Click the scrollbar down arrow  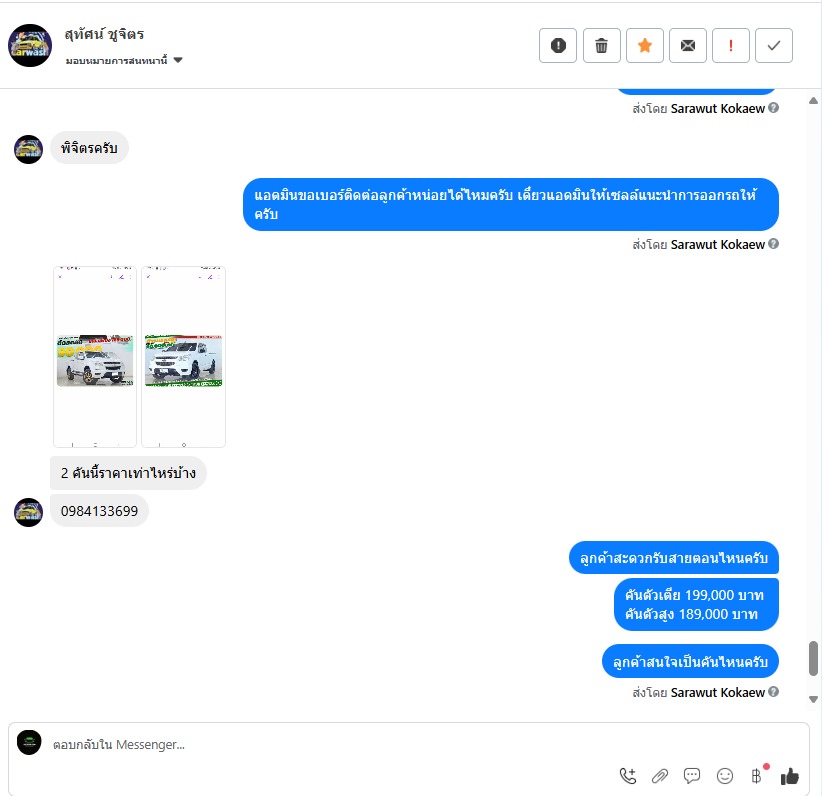pyautogui.click(x=813, y=699)
